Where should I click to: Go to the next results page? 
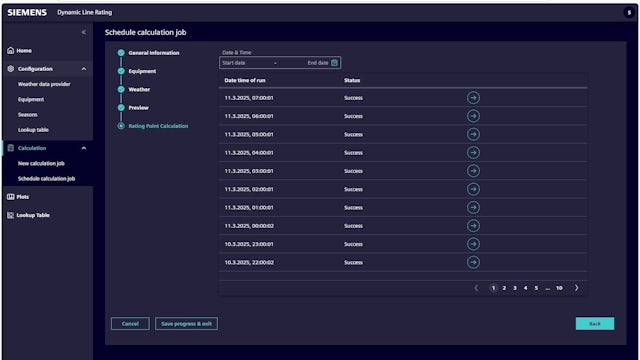[x=576, y=288]
